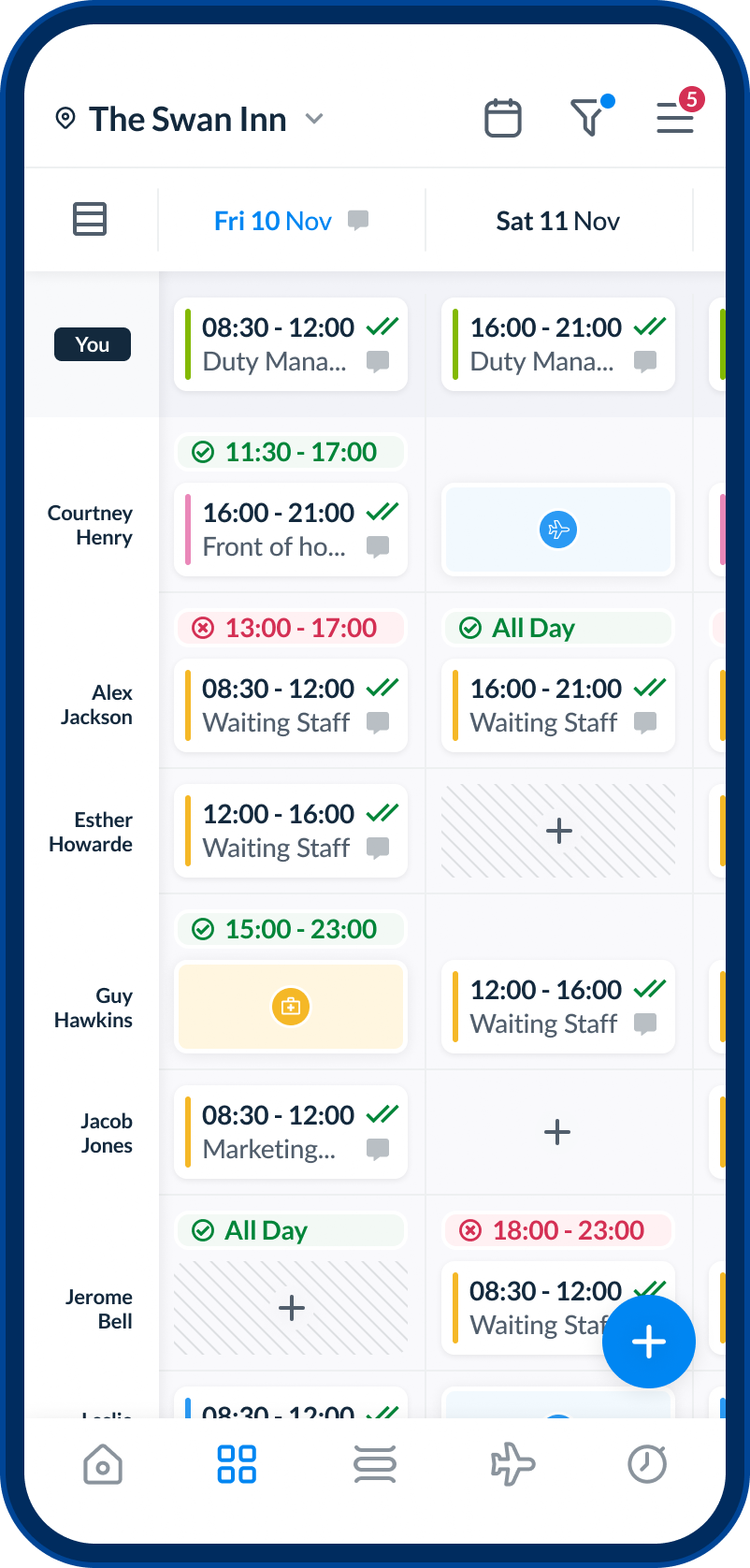
Task: Open Guy Hawkins' yellow sick leave block
Action: (x=291, y=1007)
